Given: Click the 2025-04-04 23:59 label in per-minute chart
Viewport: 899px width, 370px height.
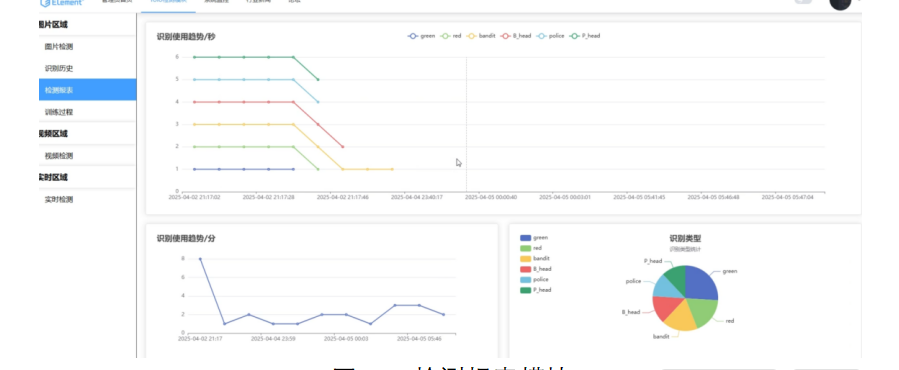Looking at the screenshot, I should [x=273, y=338].
